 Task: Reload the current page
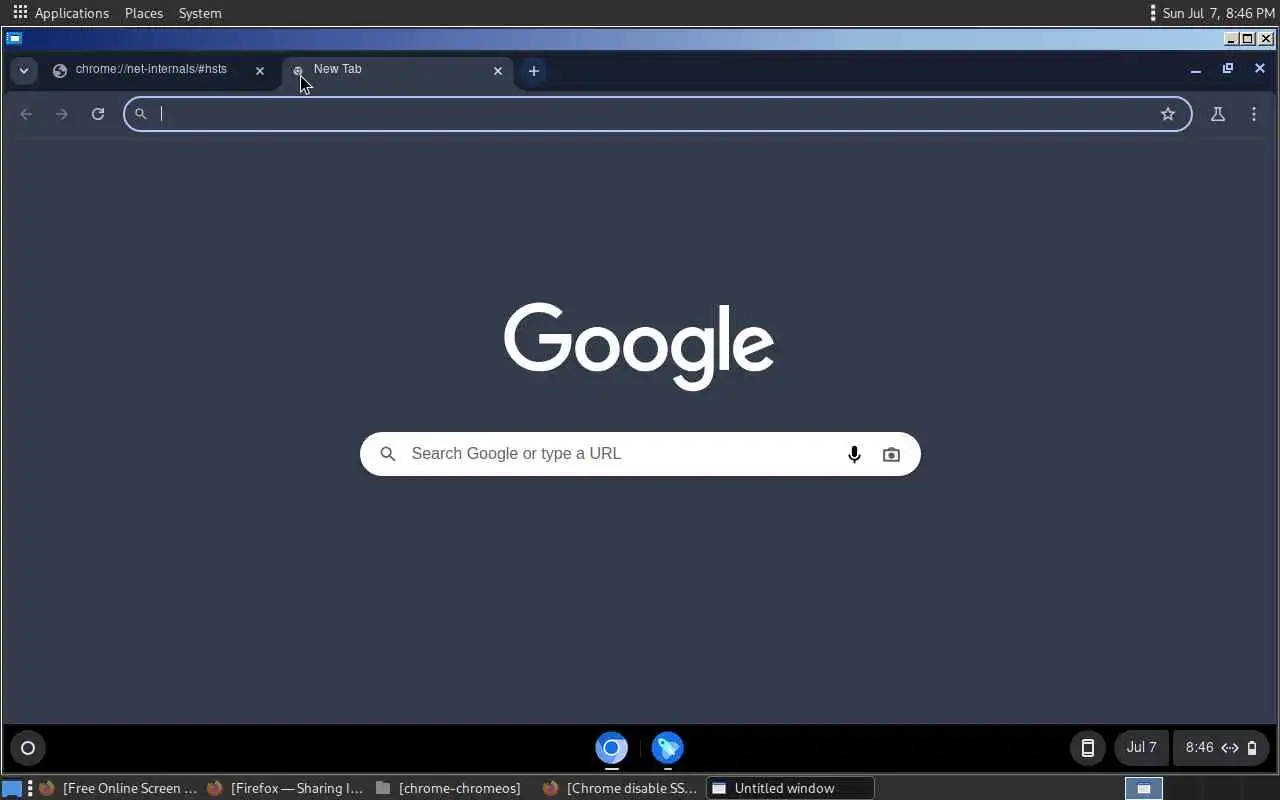coord(98,114)
